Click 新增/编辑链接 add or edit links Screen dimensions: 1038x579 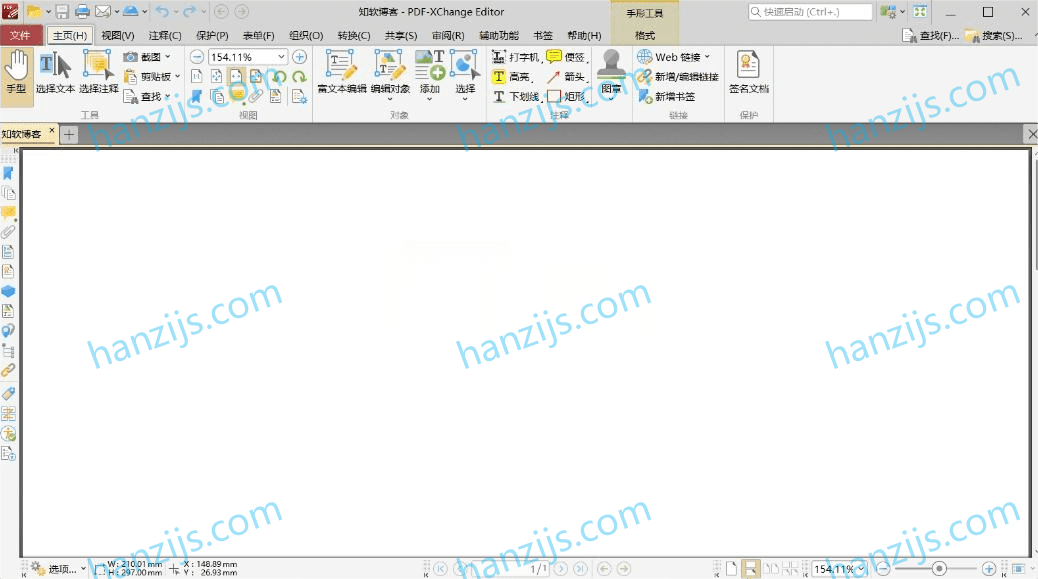(678, 77)
